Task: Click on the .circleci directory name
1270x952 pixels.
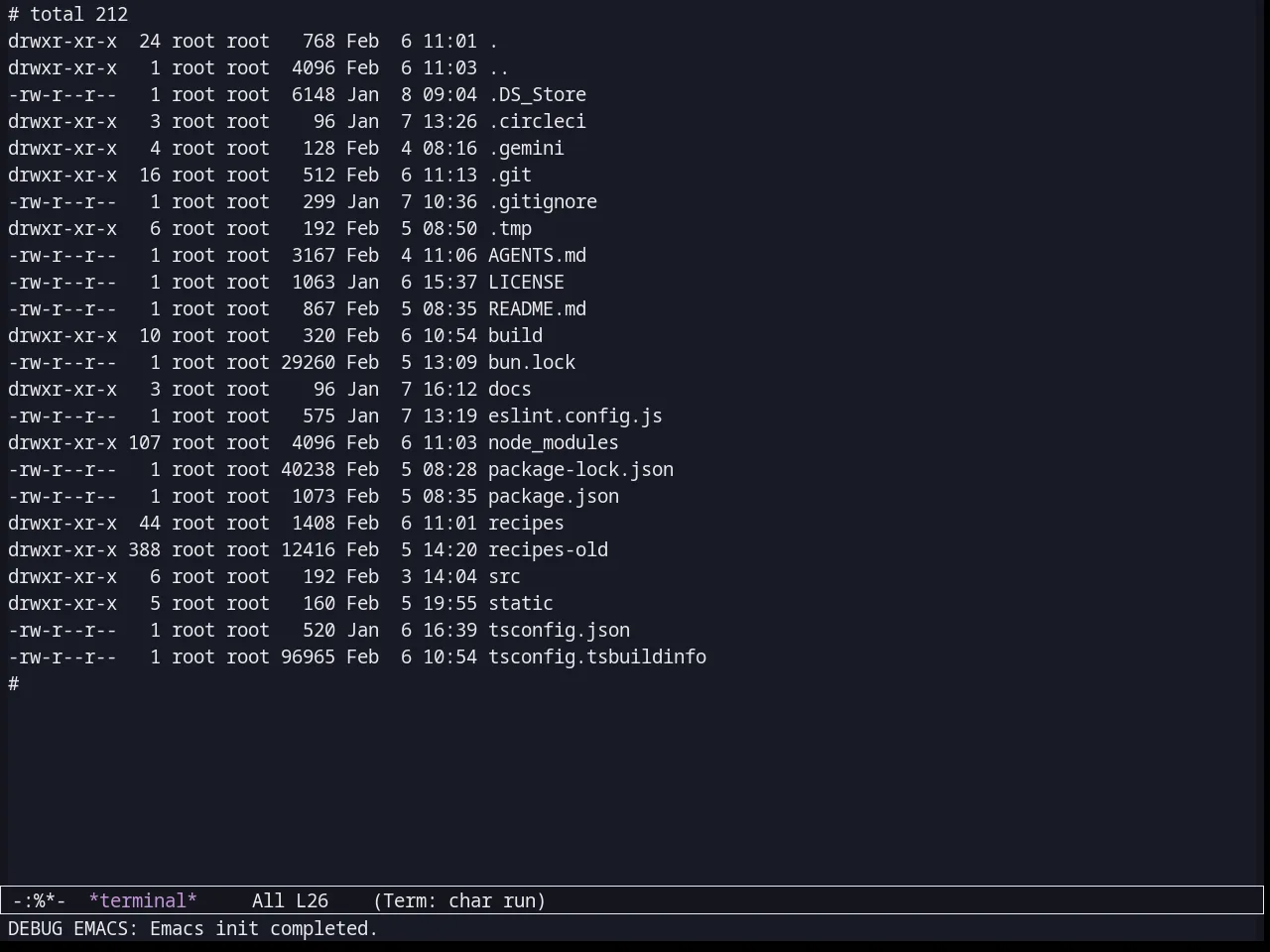Action: [x=537, y=121]
